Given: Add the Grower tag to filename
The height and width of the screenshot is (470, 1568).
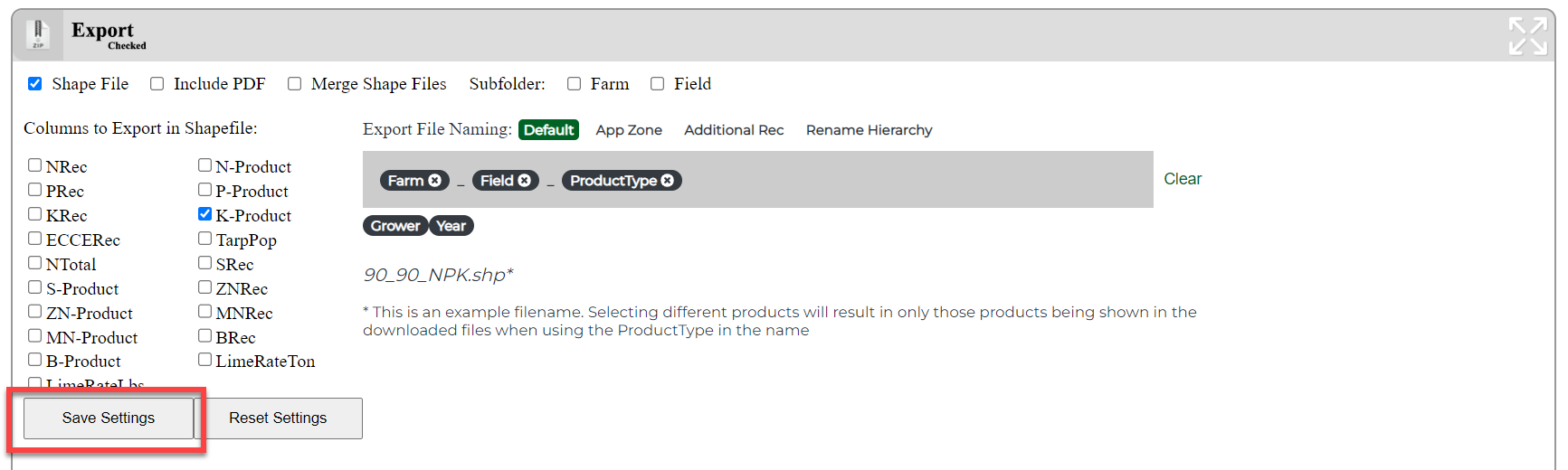Looking at the screenshot, I should click(395, 226).
